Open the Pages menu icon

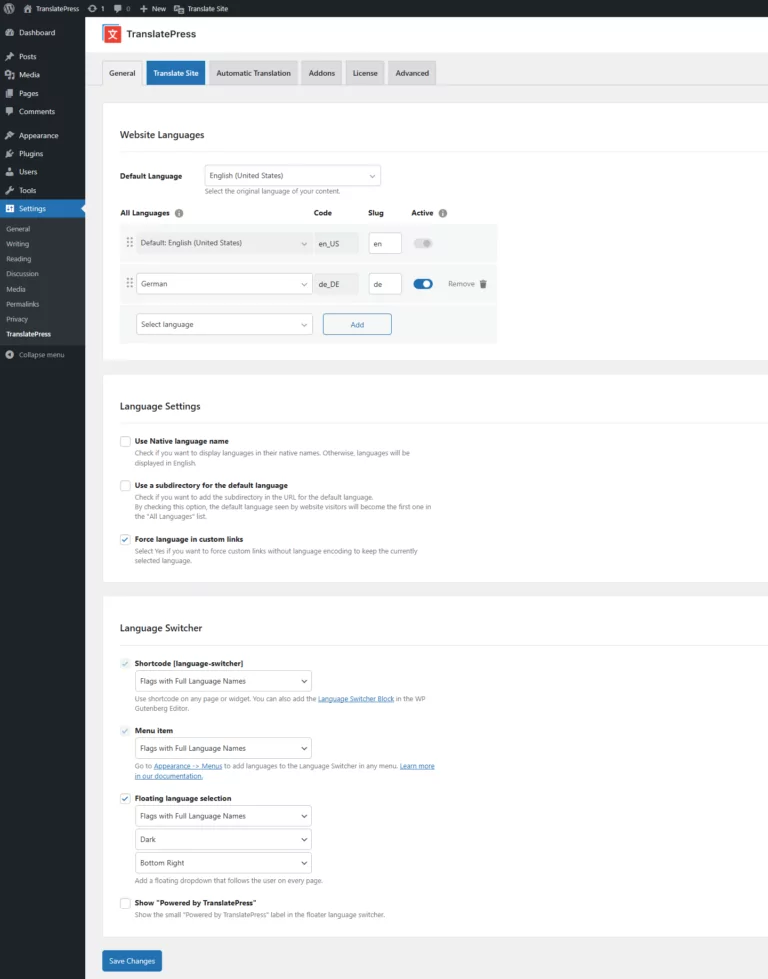click(9, 93)
